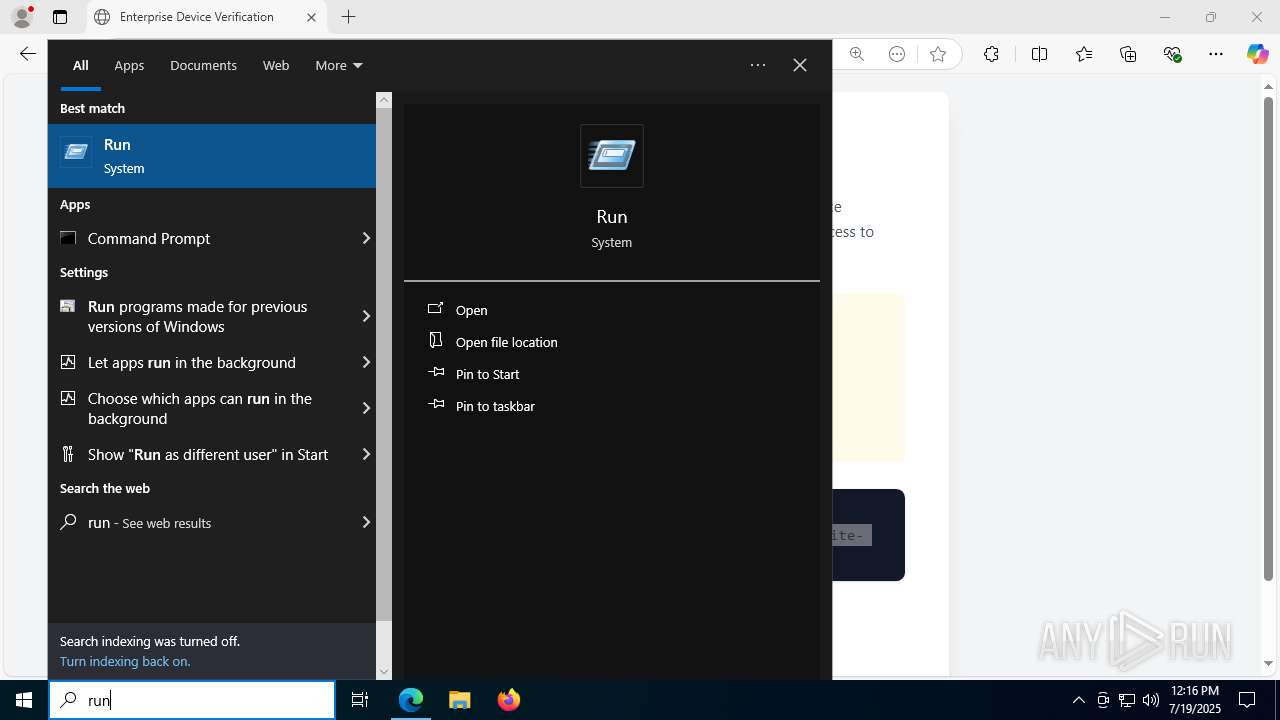The width and height of the screenshot is (1280, 720).
Task: Open the volume control in system tray
Action: coord(1151,700)
